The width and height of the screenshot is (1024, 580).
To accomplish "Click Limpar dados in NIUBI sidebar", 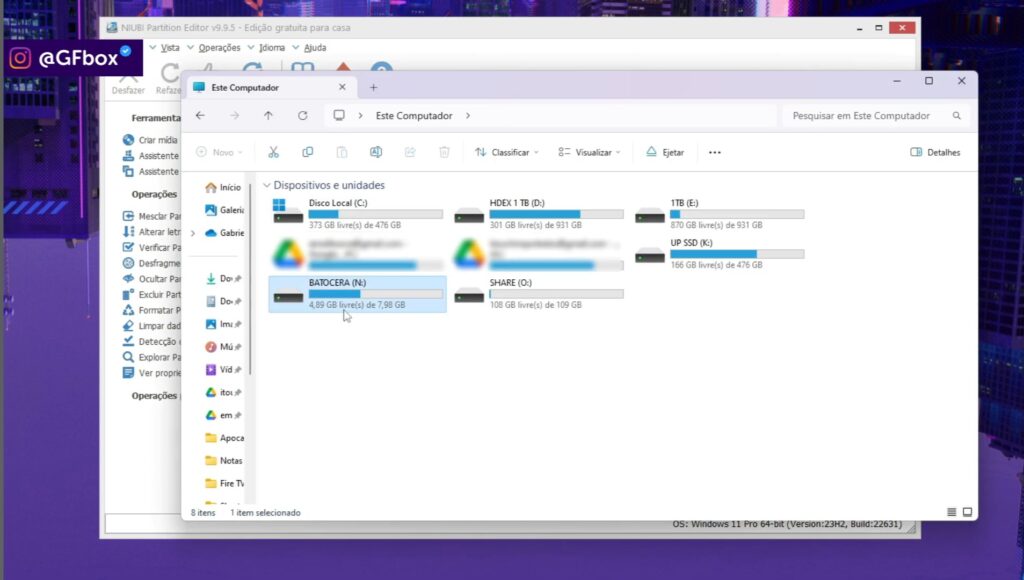I will (152, 326).
